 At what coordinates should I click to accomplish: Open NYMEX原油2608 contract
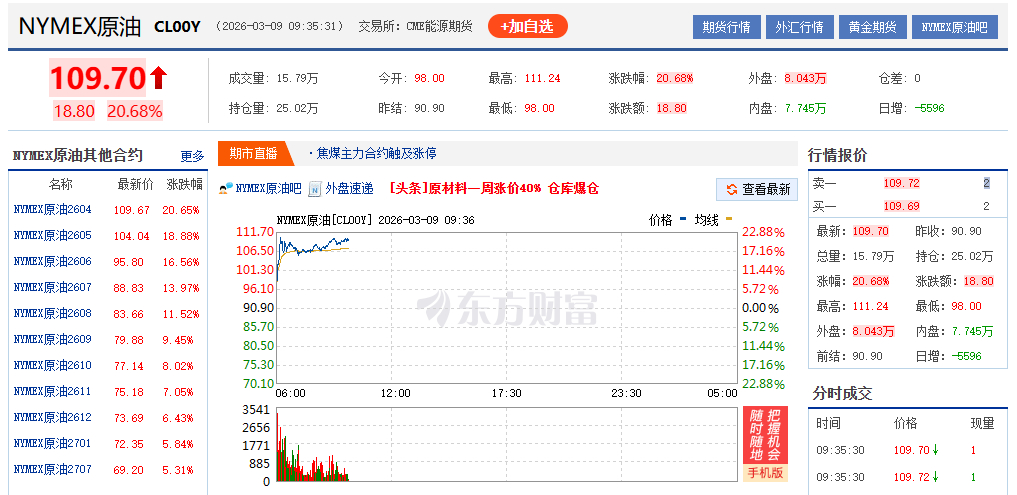coord(53,313)
